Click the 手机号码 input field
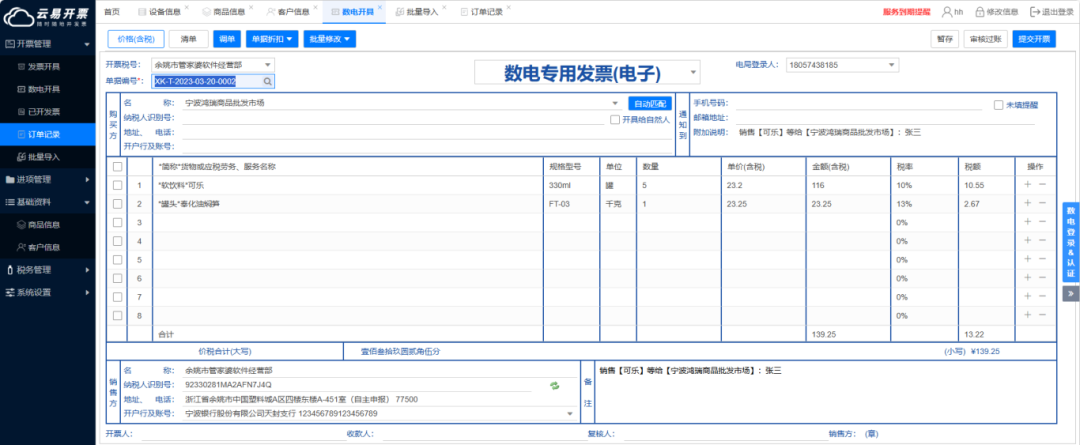This screenshot has width=1080, height=445. pos(858,103)
